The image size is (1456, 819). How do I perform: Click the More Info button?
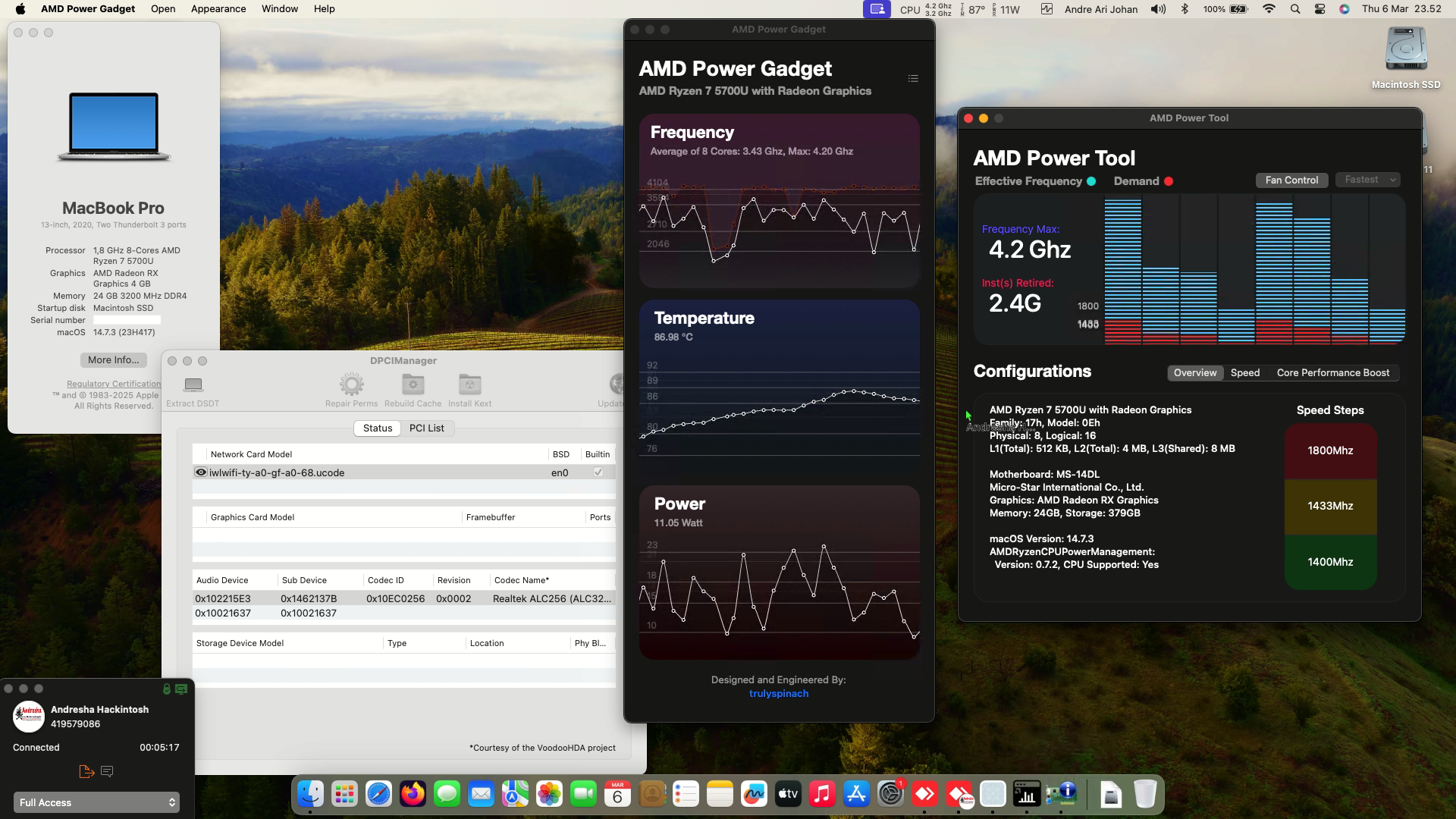click(x=112, y=359)
